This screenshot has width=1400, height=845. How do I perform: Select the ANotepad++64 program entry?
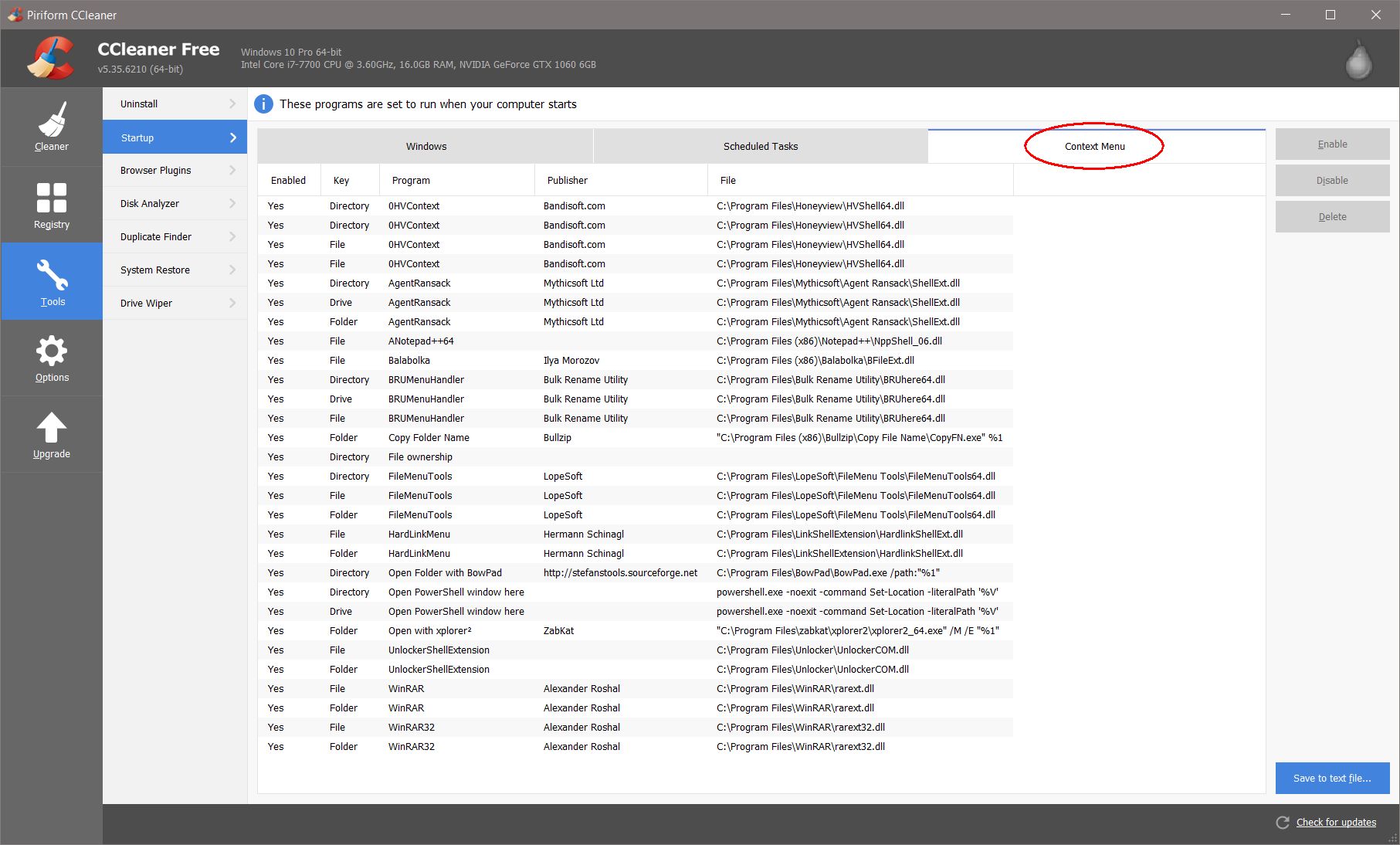pyautogui.click(x=421, y=341)
